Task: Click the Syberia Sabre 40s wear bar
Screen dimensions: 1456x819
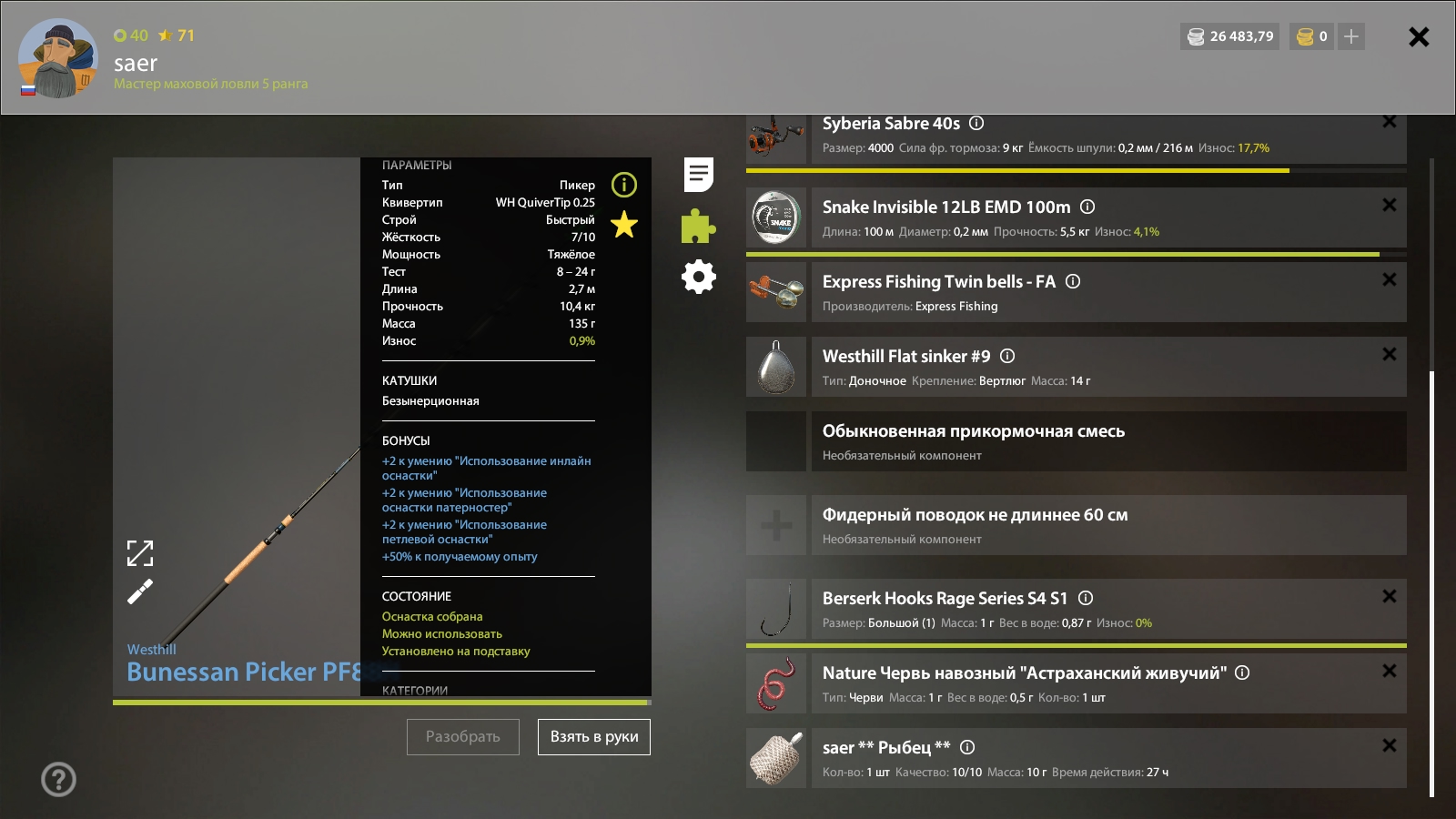Action: [x=1017, y=170]
